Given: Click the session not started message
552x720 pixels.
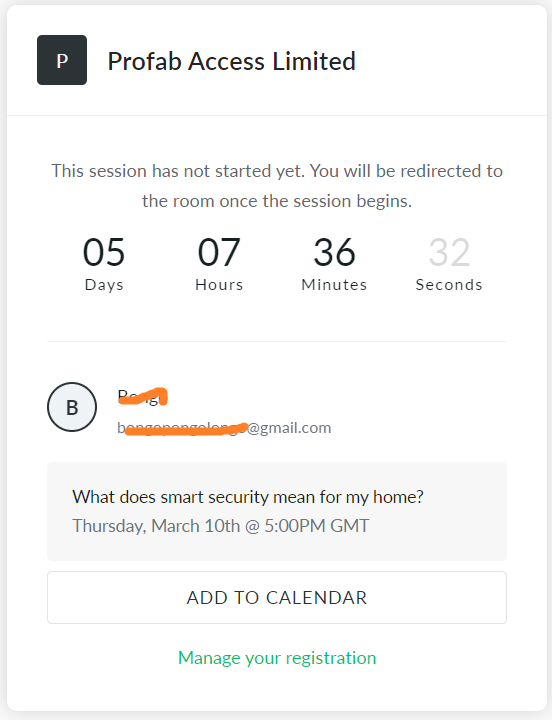Looking at the screenshot, I should coord(277,186).
